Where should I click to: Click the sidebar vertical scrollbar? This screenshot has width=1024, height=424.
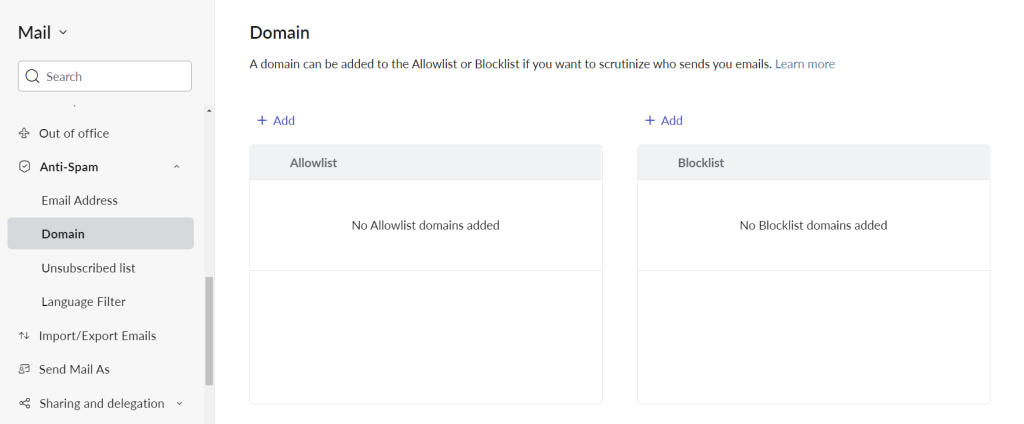coord(209,330)
